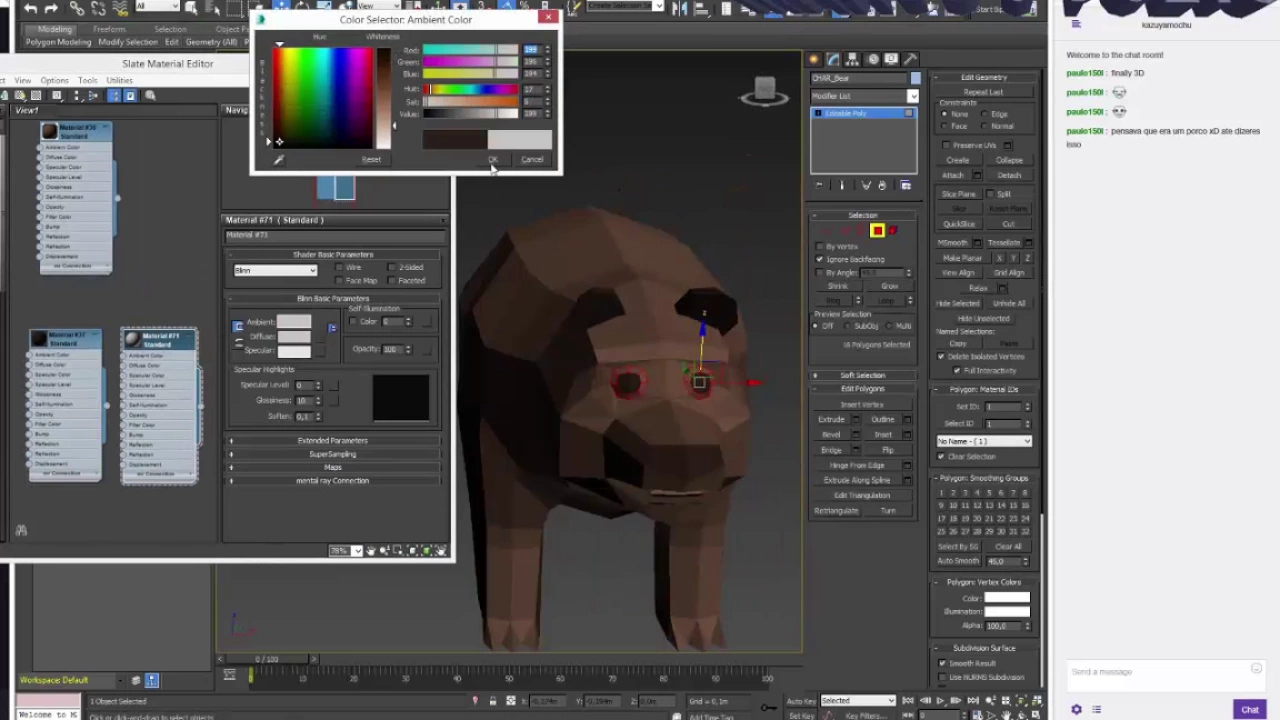Open the Hierarchy command panel tab
Viewport: 1280px width, 720px height.
853,59
